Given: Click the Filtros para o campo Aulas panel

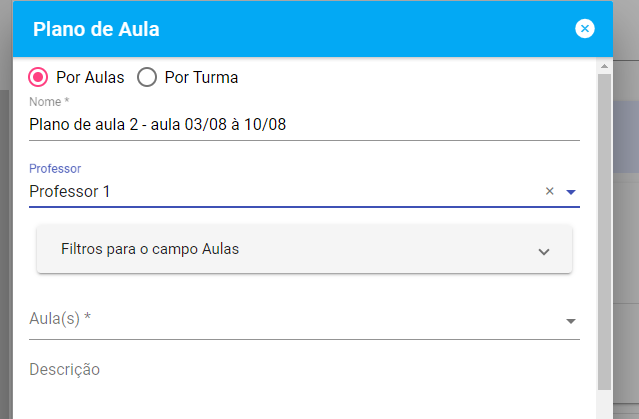Looking at the screenshot, I should (x=304, y=249).
